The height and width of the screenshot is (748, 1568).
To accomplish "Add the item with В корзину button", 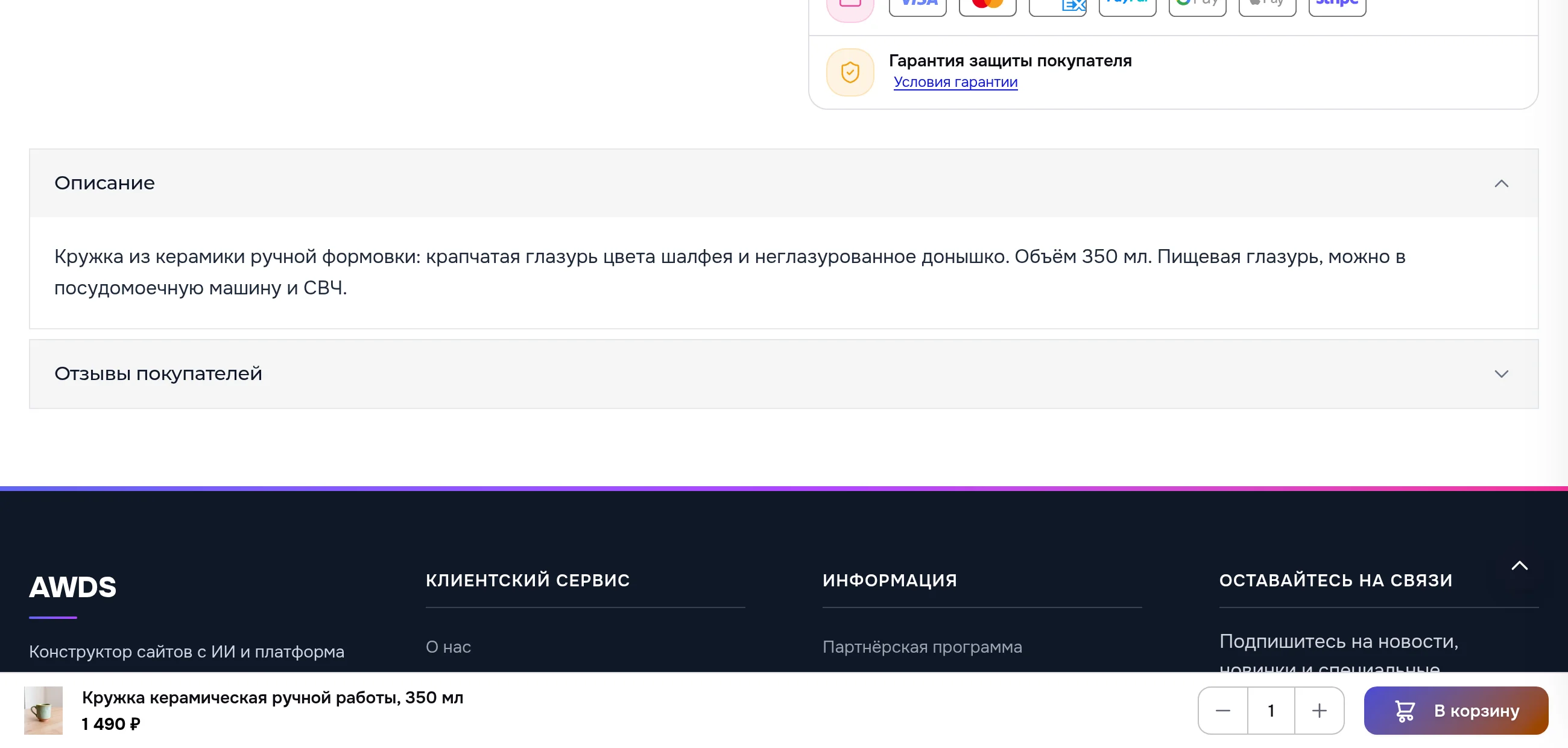I will tap(1455, 710).
